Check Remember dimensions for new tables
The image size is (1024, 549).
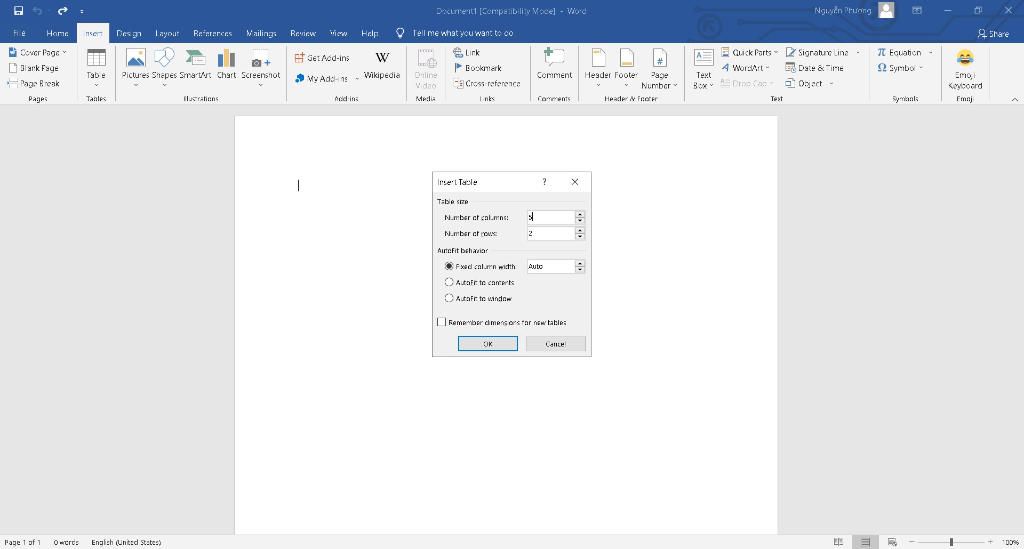pyautogui.click(x=502, y=322)
